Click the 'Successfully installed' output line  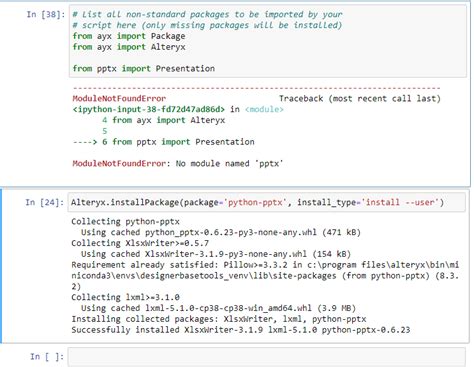coord(241,330)
